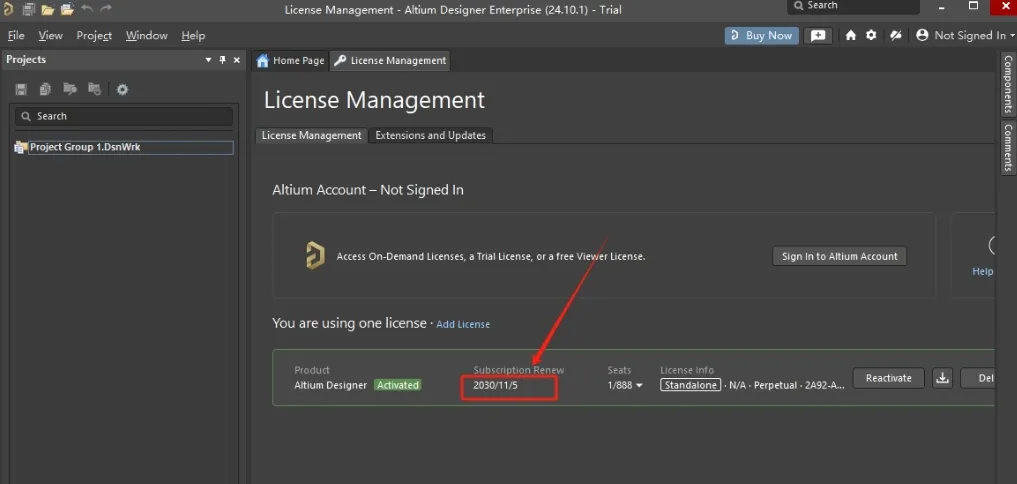Click the Project Group workspace icon
This screenshot has width=1017, height=484.
[x=20, y=148]
